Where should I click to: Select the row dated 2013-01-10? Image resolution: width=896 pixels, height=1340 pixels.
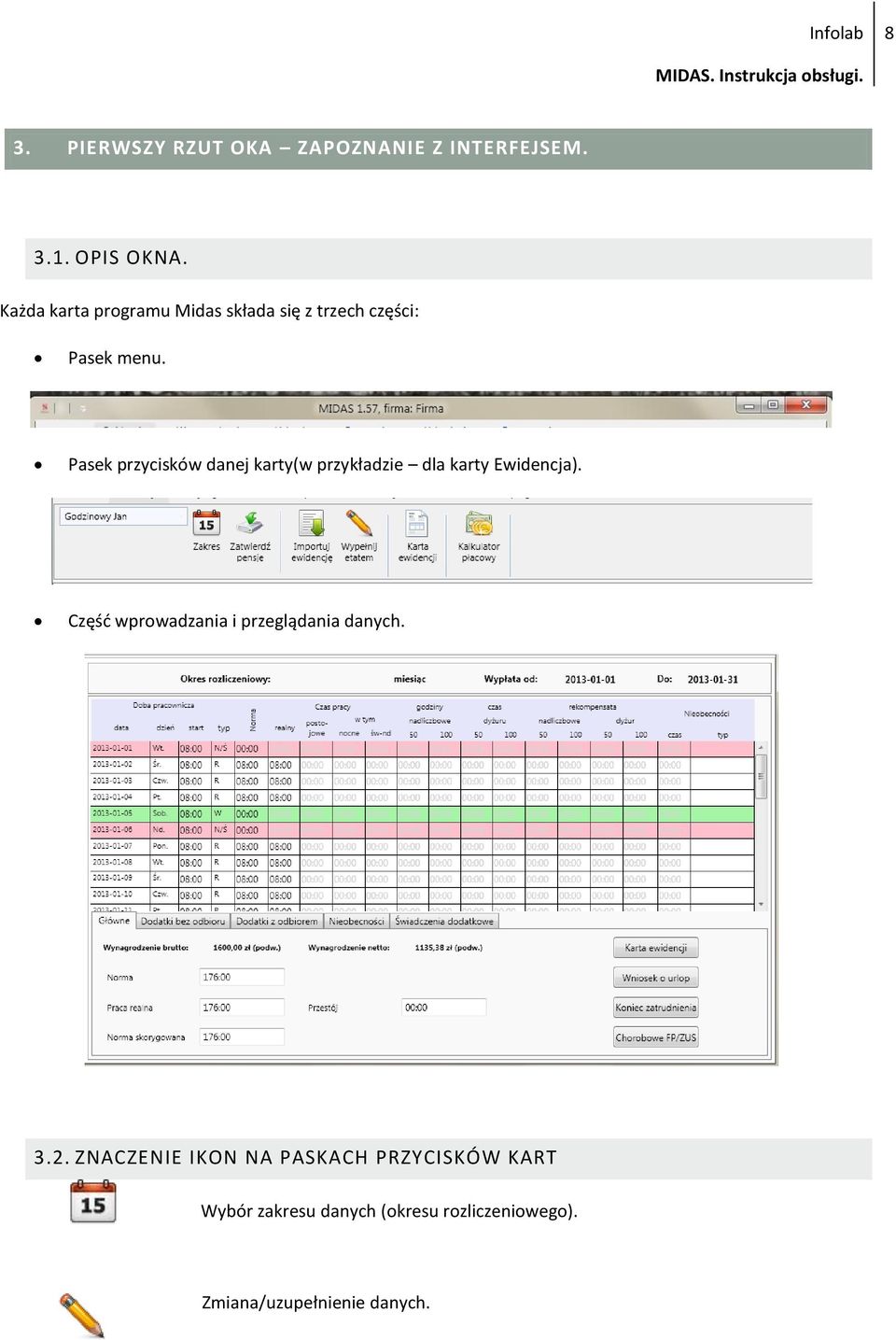(422, 896)
